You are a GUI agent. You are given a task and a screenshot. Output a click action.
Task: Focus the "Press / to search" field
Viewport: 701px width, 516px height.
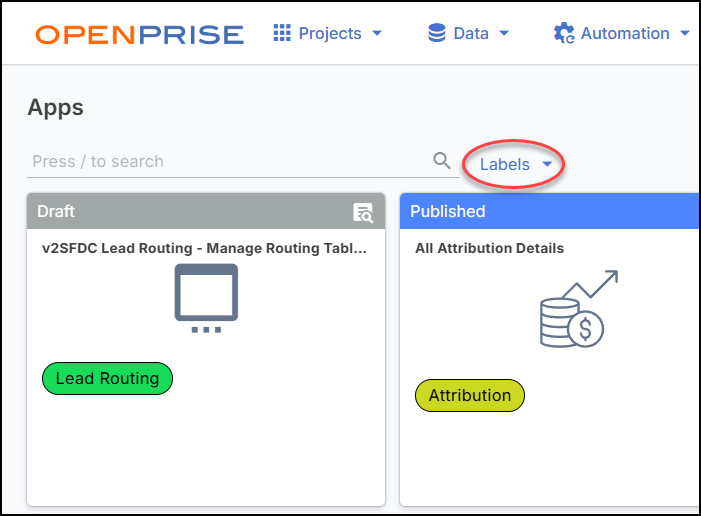click(228, 161)
